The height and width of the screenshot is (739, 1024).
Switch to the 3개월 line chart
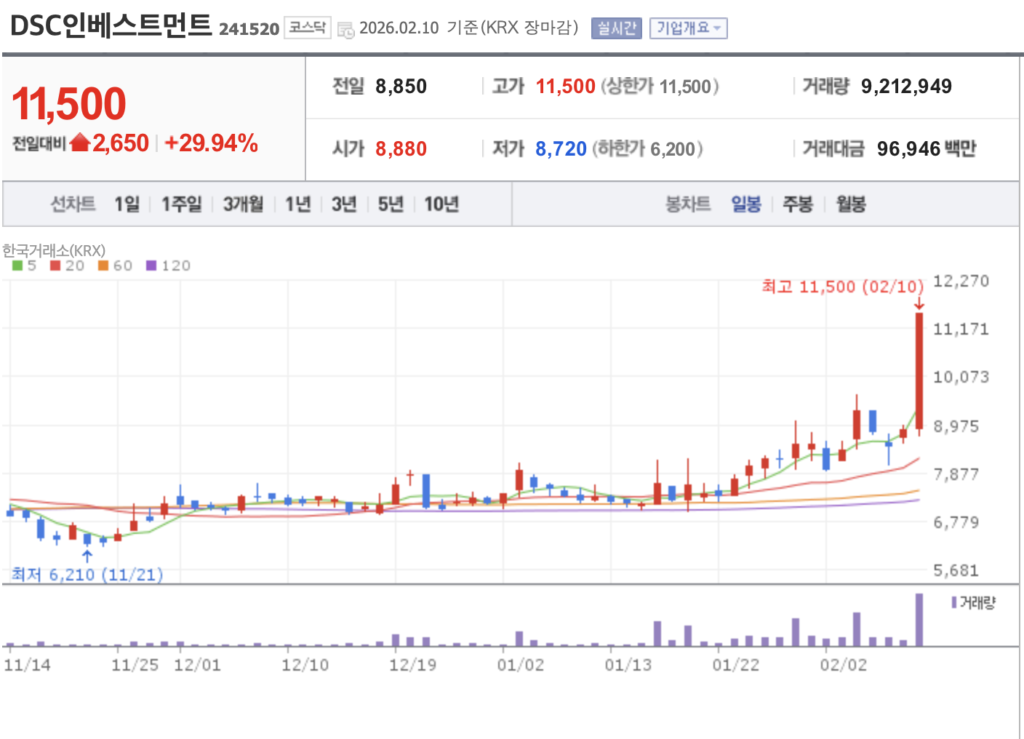tap(243, 204)
